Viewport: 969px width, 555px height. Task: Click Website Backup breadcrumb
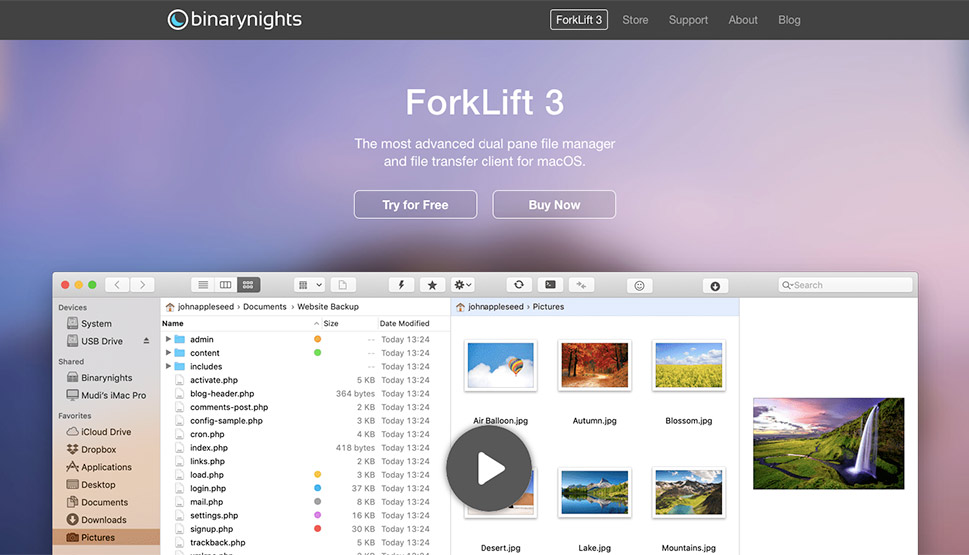[328, 307]
